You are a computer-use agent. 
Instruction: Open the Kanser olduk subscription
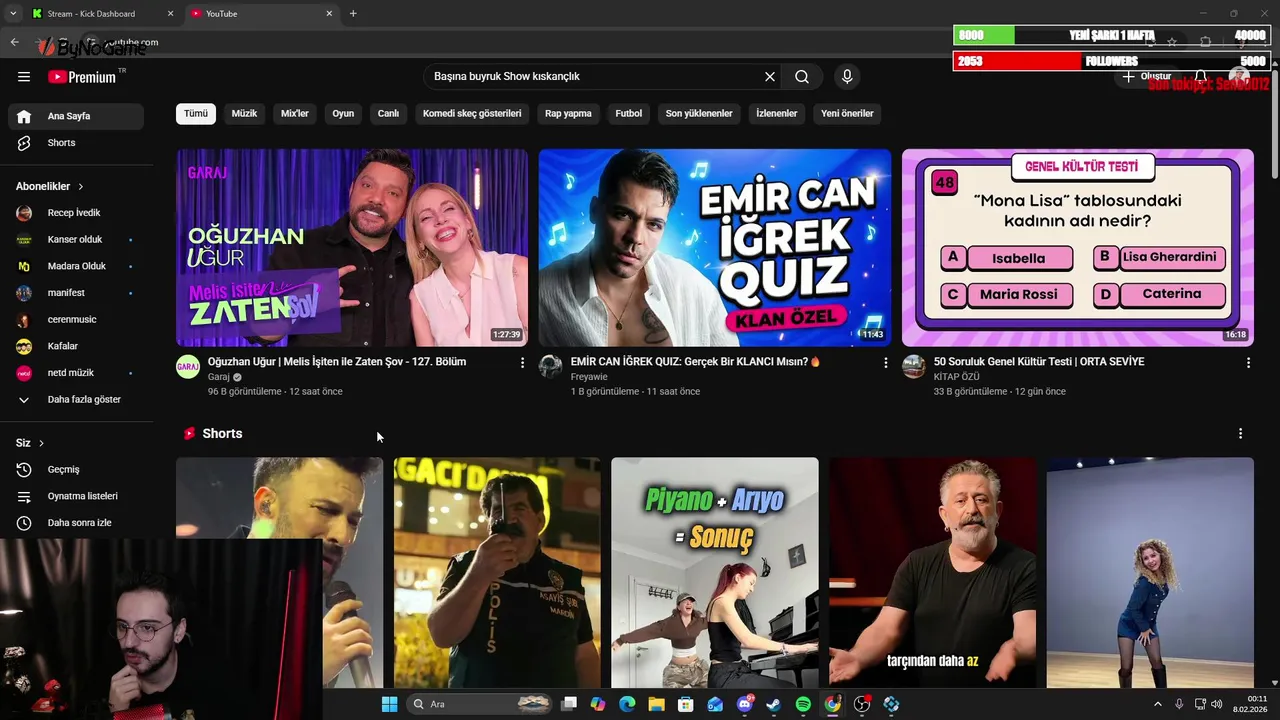[x=76, y=240]
